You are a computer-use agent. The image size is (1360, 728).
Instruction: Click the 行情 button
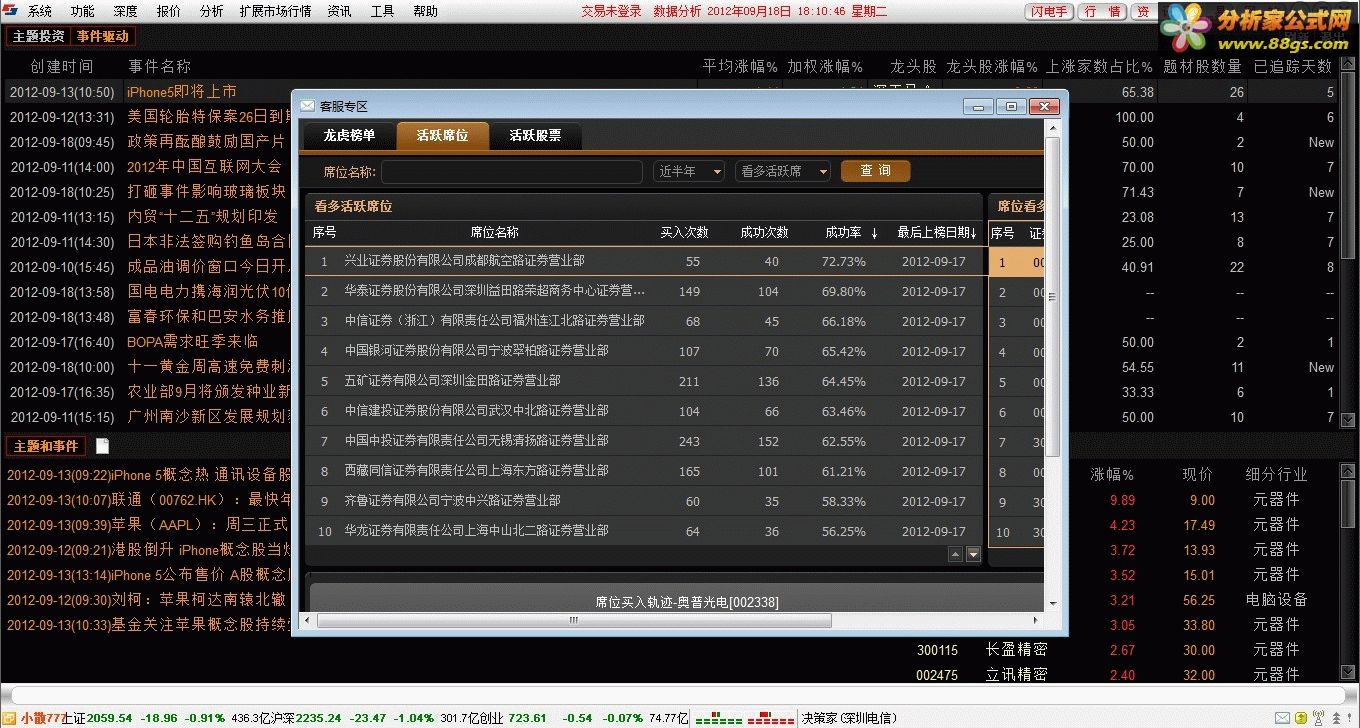pos(1102,12)
